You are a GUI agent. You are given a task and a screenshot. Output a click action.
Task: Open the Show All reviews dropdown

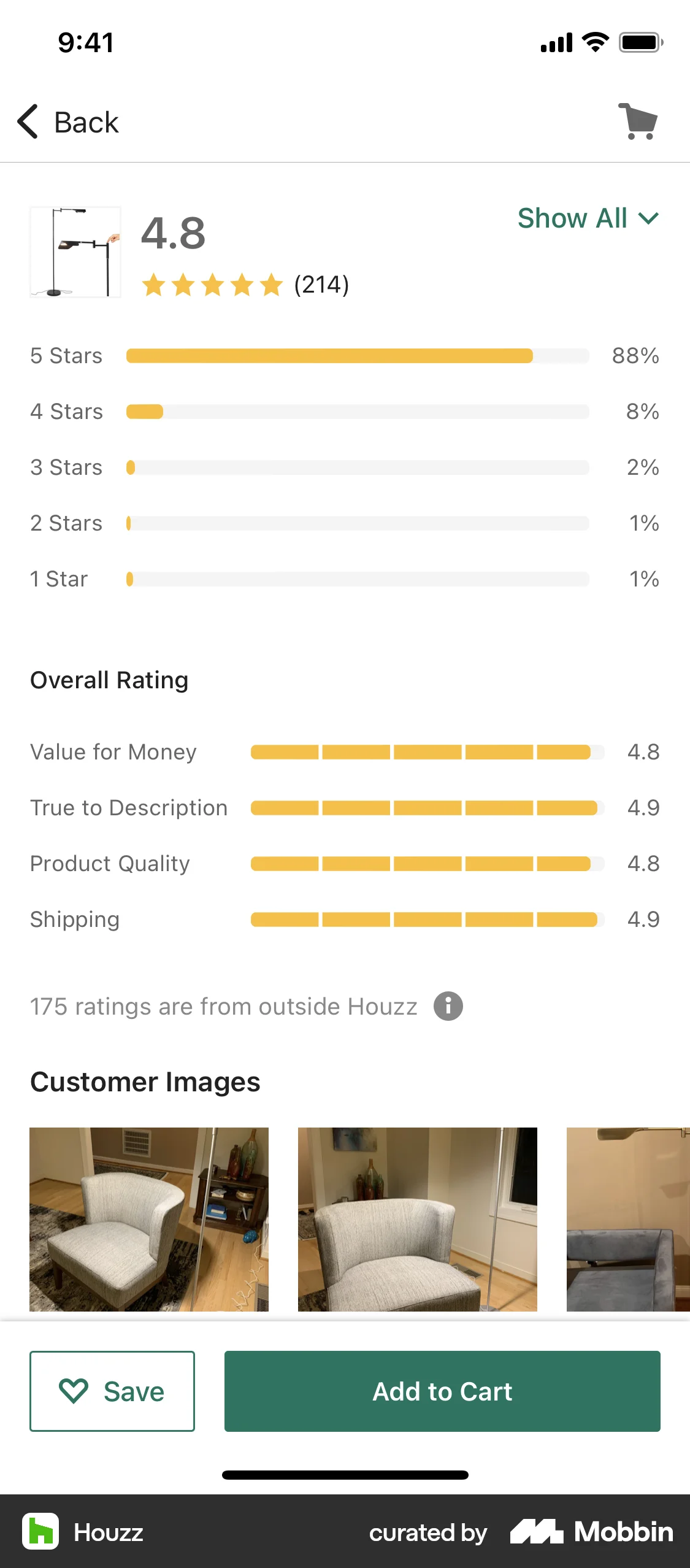click(572, 218)
